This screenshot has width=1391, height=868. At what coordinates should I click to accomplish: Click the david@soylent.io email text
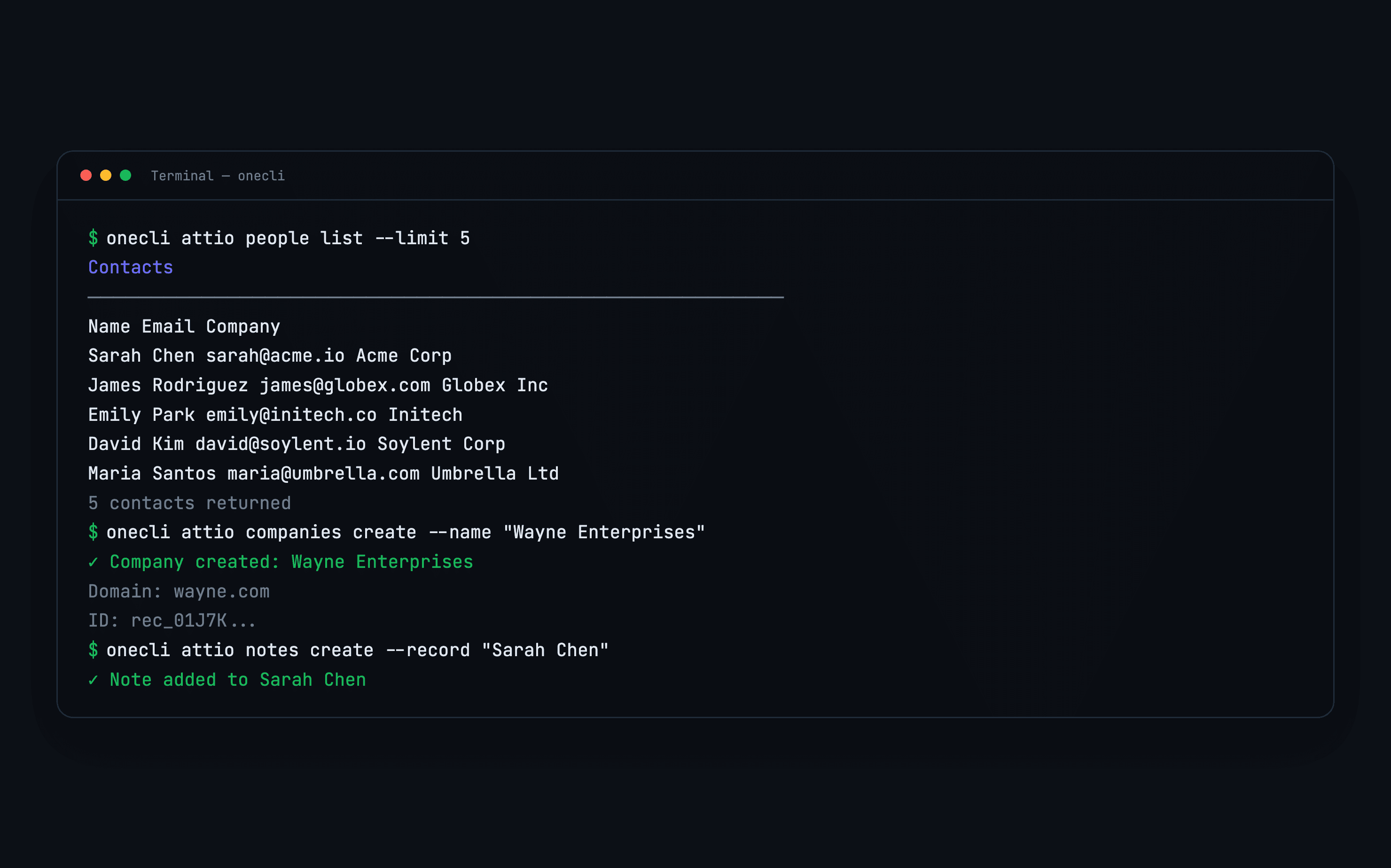[x=280, y=444]
